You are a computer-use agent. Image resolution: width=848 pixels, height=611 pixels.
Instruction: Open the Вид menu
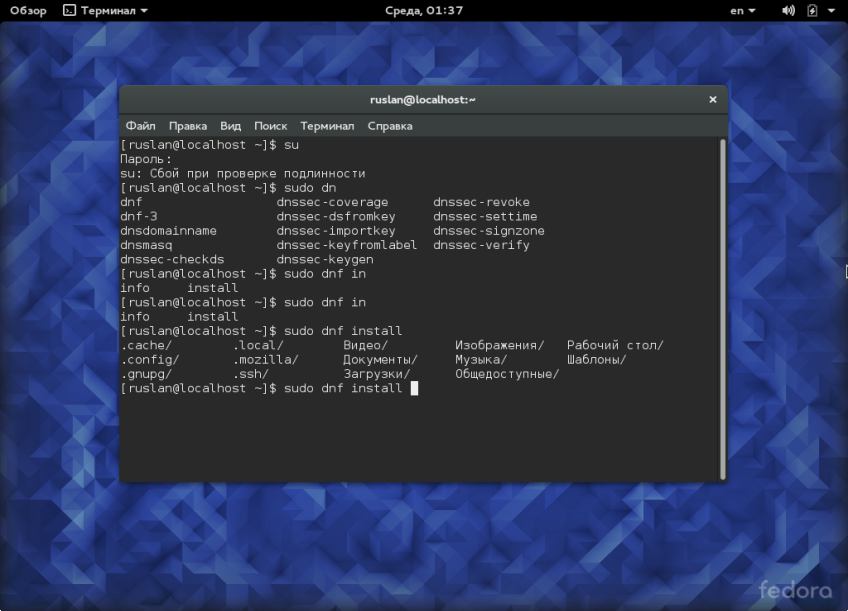pos(230,126)
